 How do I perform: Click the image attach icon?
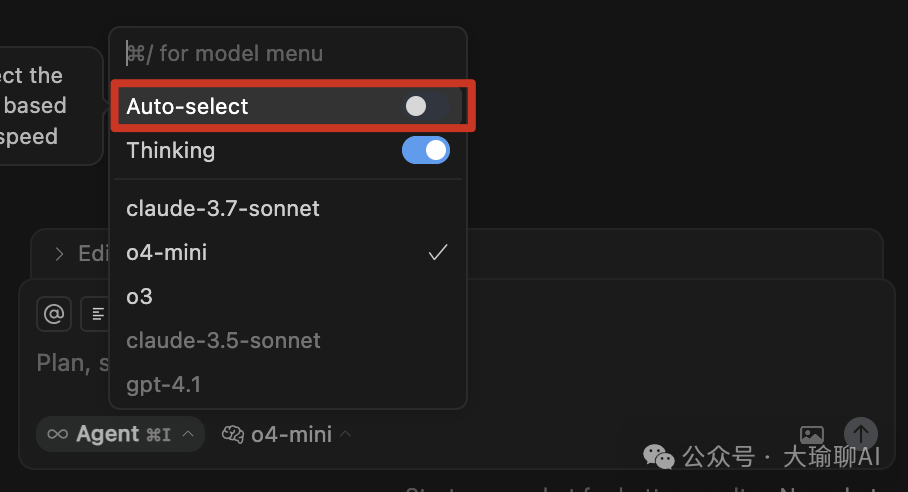tap(812, 434)
